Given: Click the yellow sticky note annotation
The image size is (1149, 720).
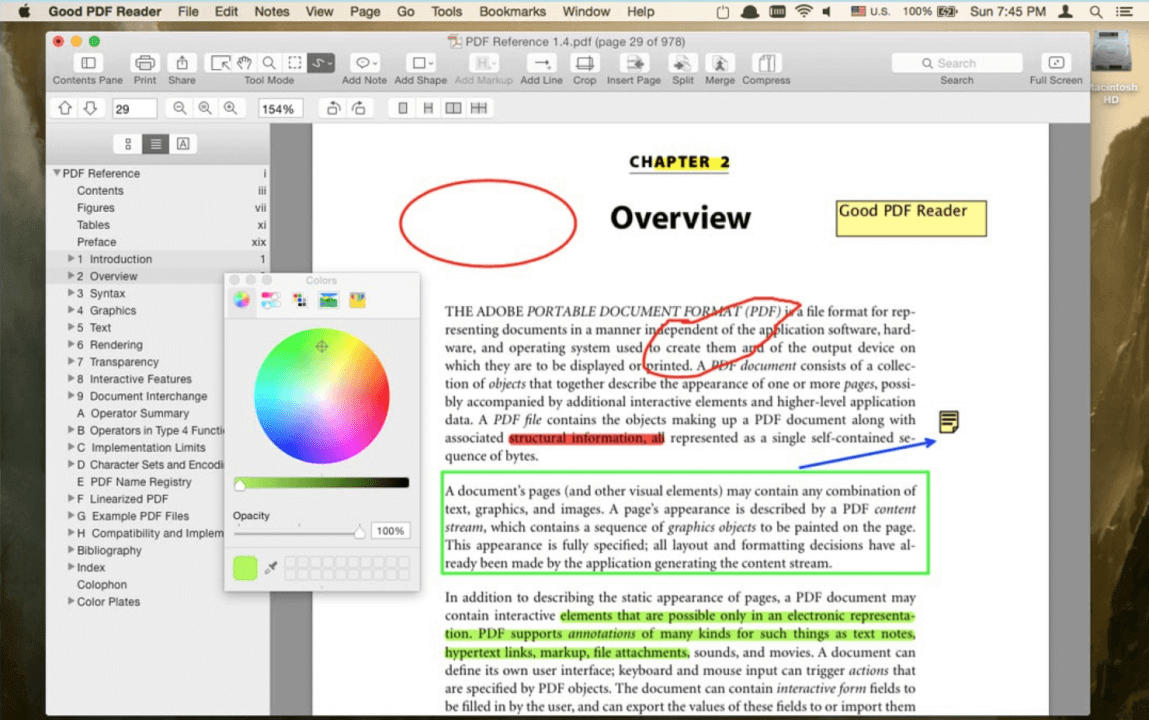Looking at the screenshot, I should pyautogui.click(x=949, y=422).
